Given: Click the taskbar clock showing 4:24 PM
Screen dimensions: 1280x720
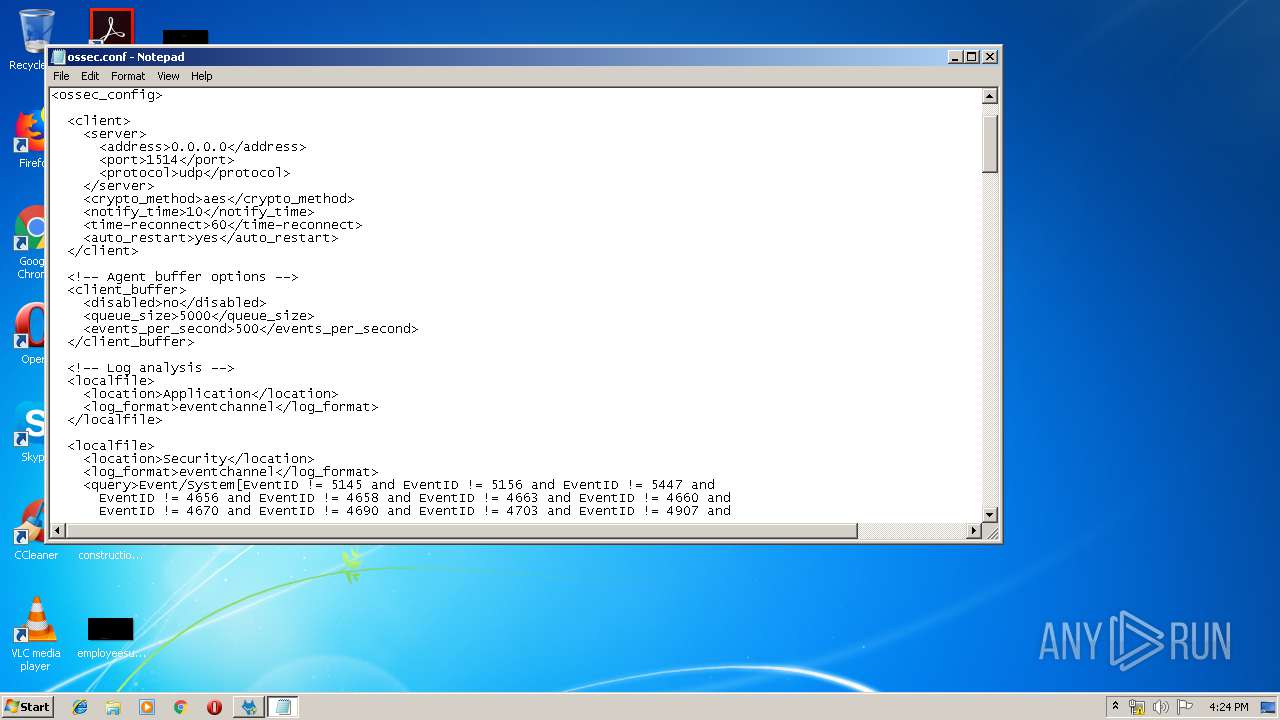Looking at the screenshot, I should (1228, 707).
